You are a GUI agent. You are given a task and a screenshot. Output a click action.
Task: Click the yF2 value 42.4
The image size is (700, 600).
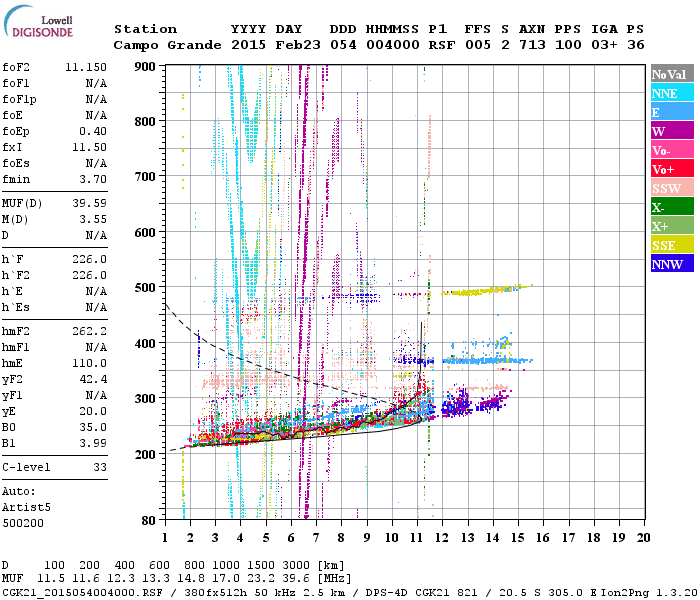[93, 379]
